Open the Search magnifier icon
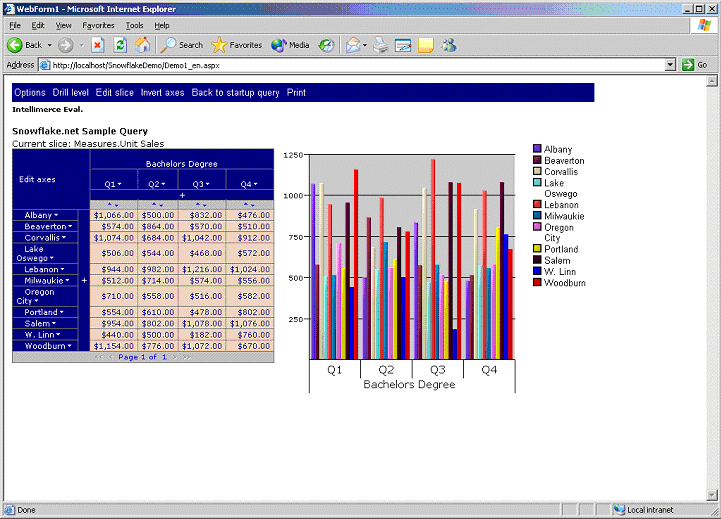 coord(168,45)
